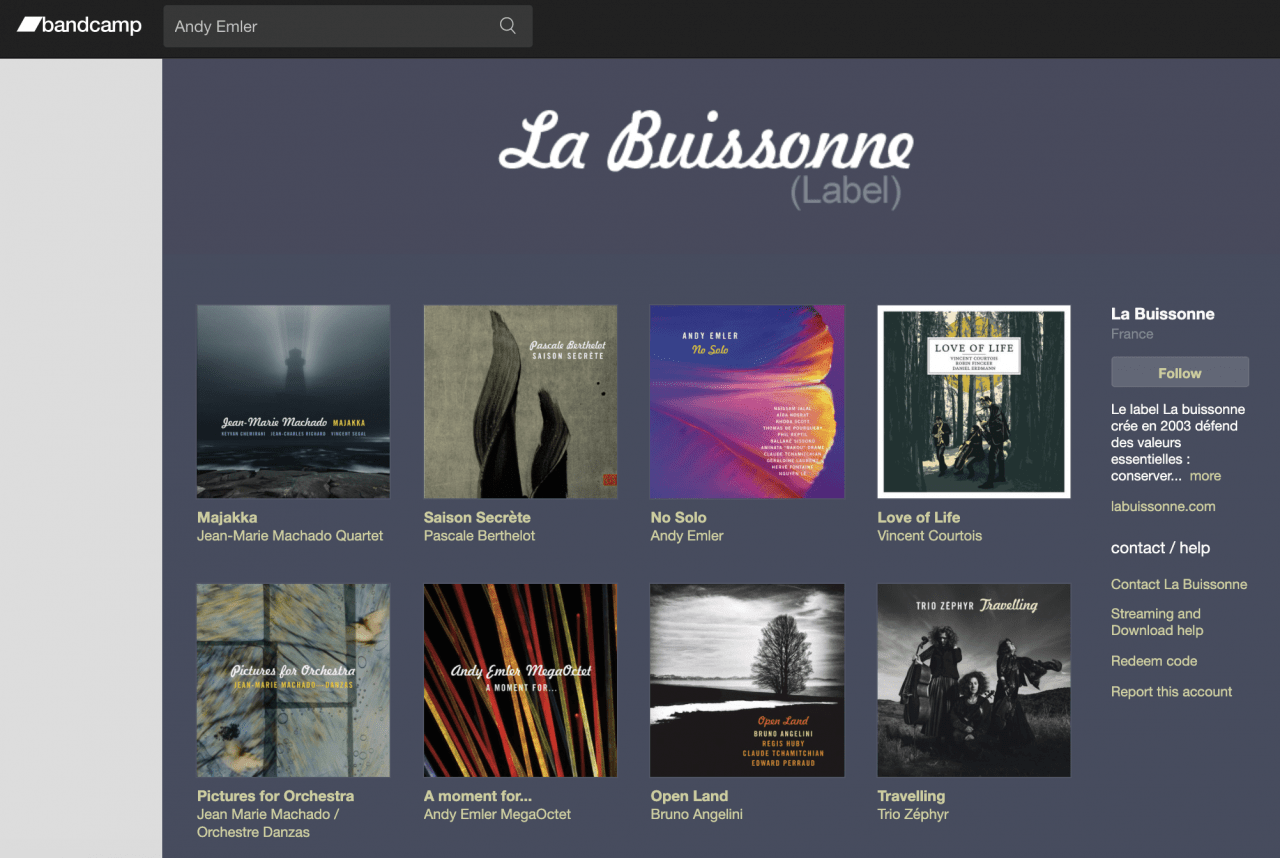Expand the label bio with more
The height and width of the screenshot is (858, 1280).
pyautogui.click(x=1205, y=476)
